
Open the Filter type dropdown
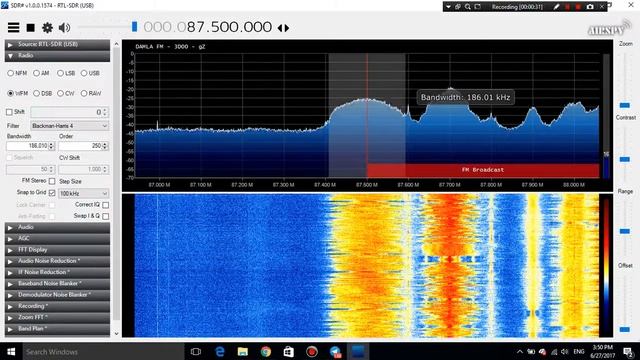tap(69, 126)
